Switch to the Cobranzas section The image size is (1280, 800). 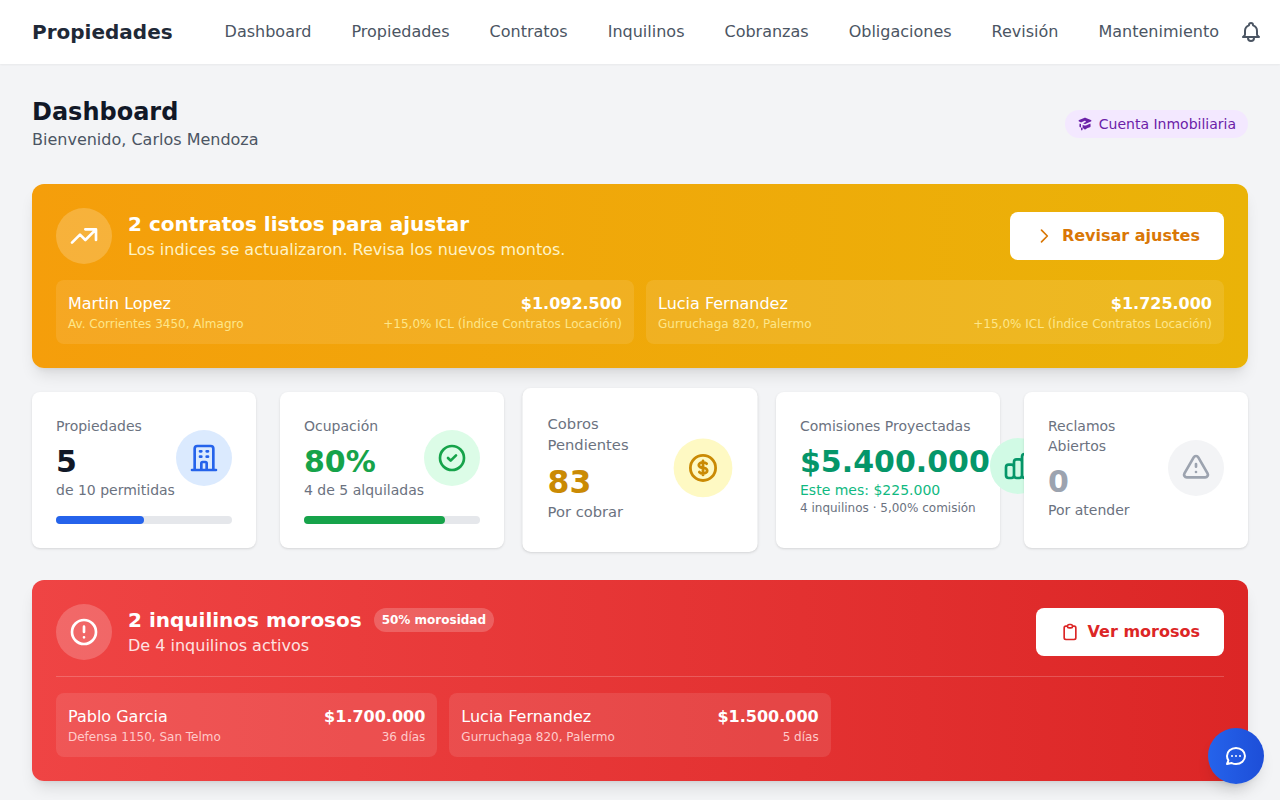766,31
